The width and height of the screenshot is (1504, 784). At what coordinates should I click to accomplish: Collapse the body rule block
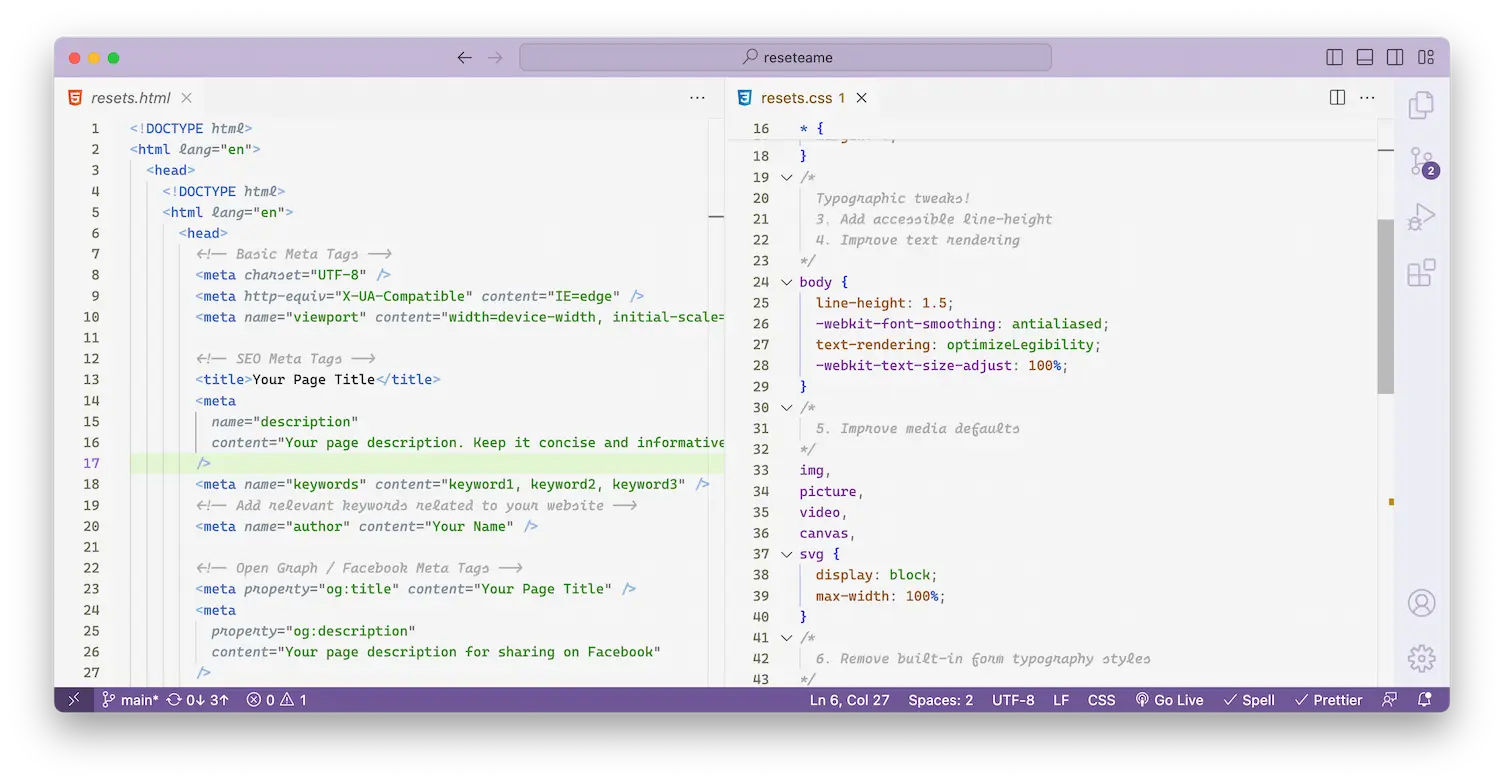coord(786,281)
